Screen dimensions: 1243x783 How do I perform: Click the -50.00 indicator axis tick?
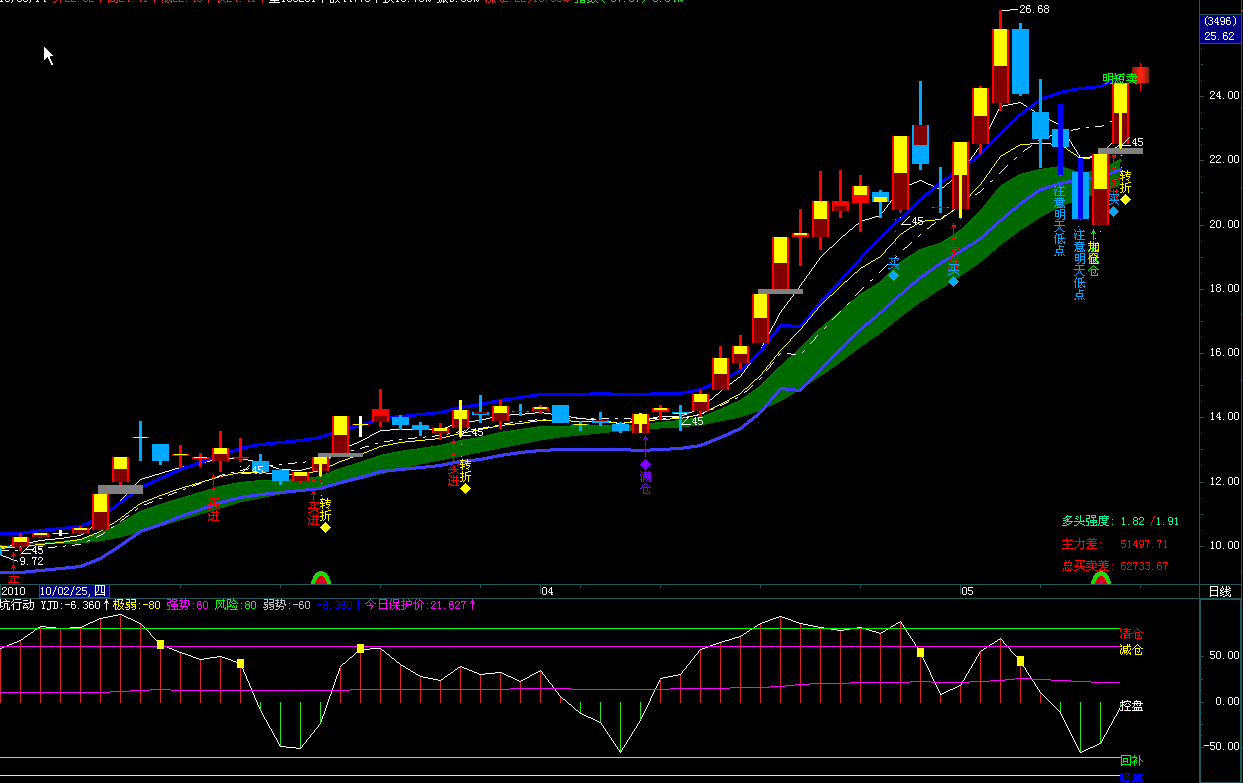click(1221, 746)
